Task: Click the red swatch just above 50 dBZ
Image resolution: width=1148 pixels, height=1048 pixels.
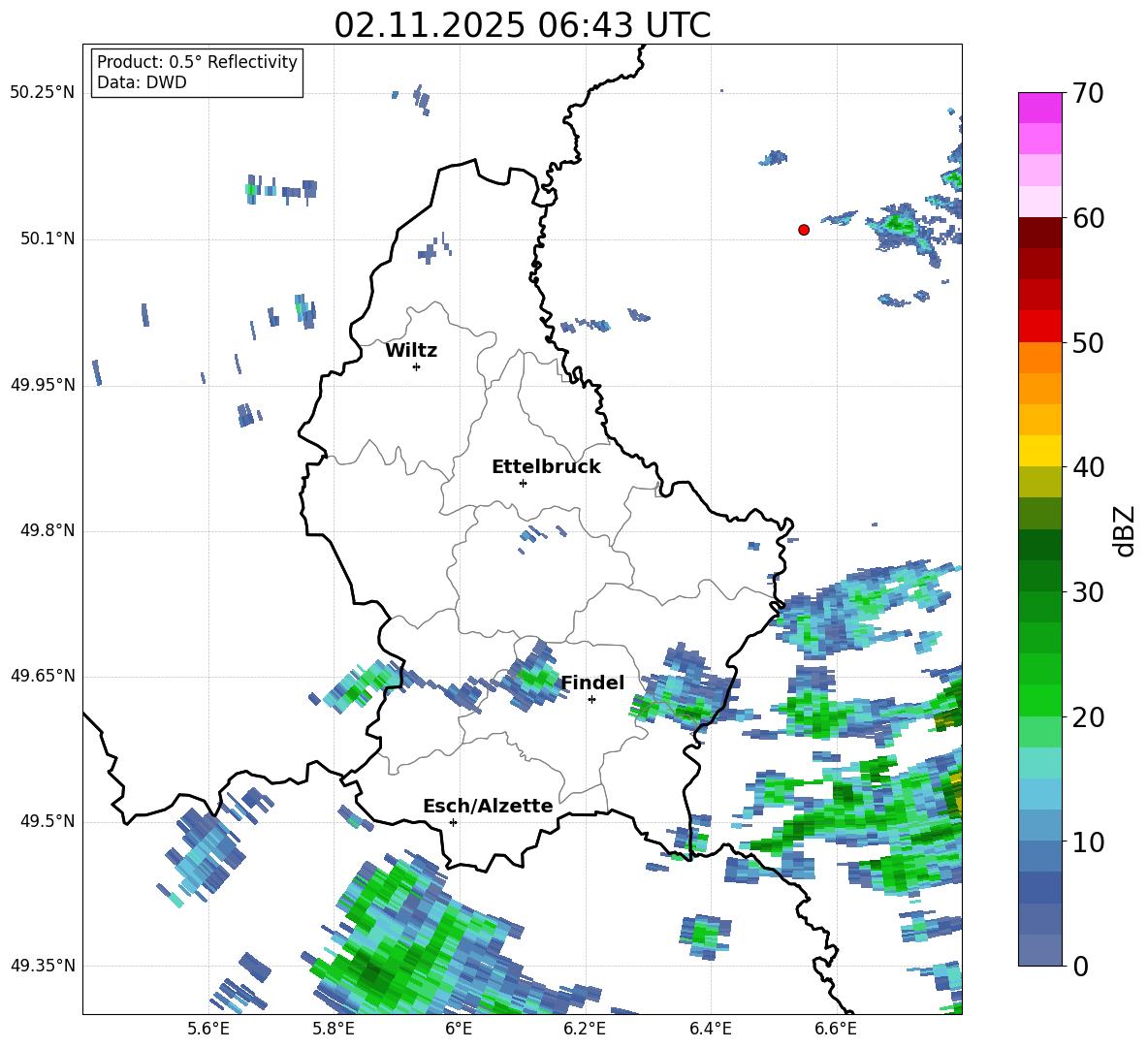Action: click(1039, 327)
